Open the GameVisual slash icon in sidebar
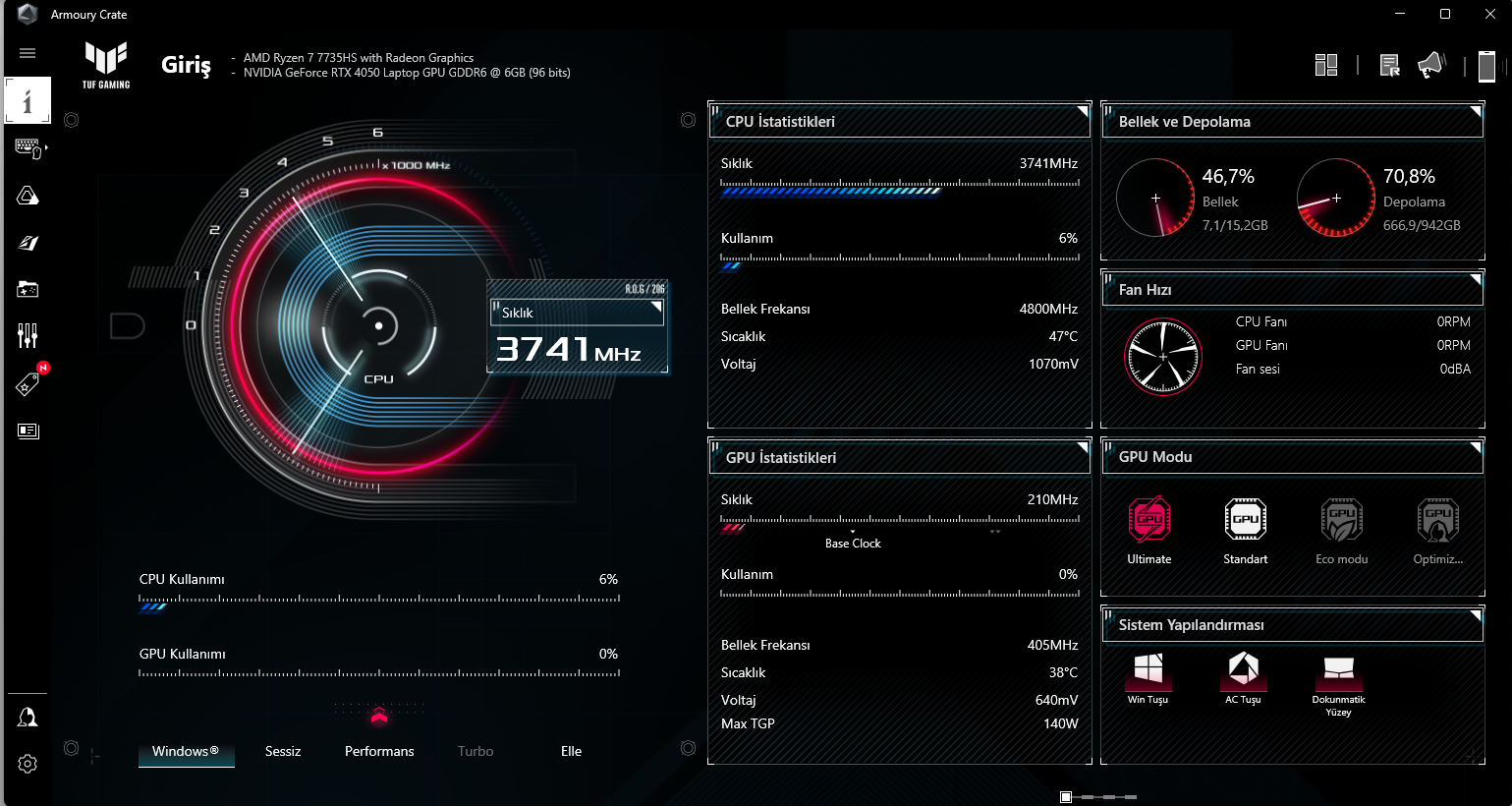 (x=28, y=243)
